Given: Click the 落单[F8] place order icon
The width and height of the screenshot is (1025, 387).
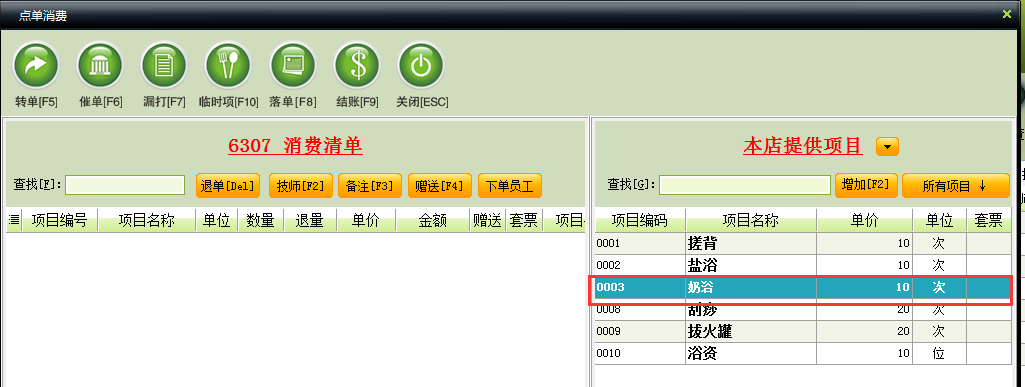Looking at the screenshot, I should tap(293, 65).
